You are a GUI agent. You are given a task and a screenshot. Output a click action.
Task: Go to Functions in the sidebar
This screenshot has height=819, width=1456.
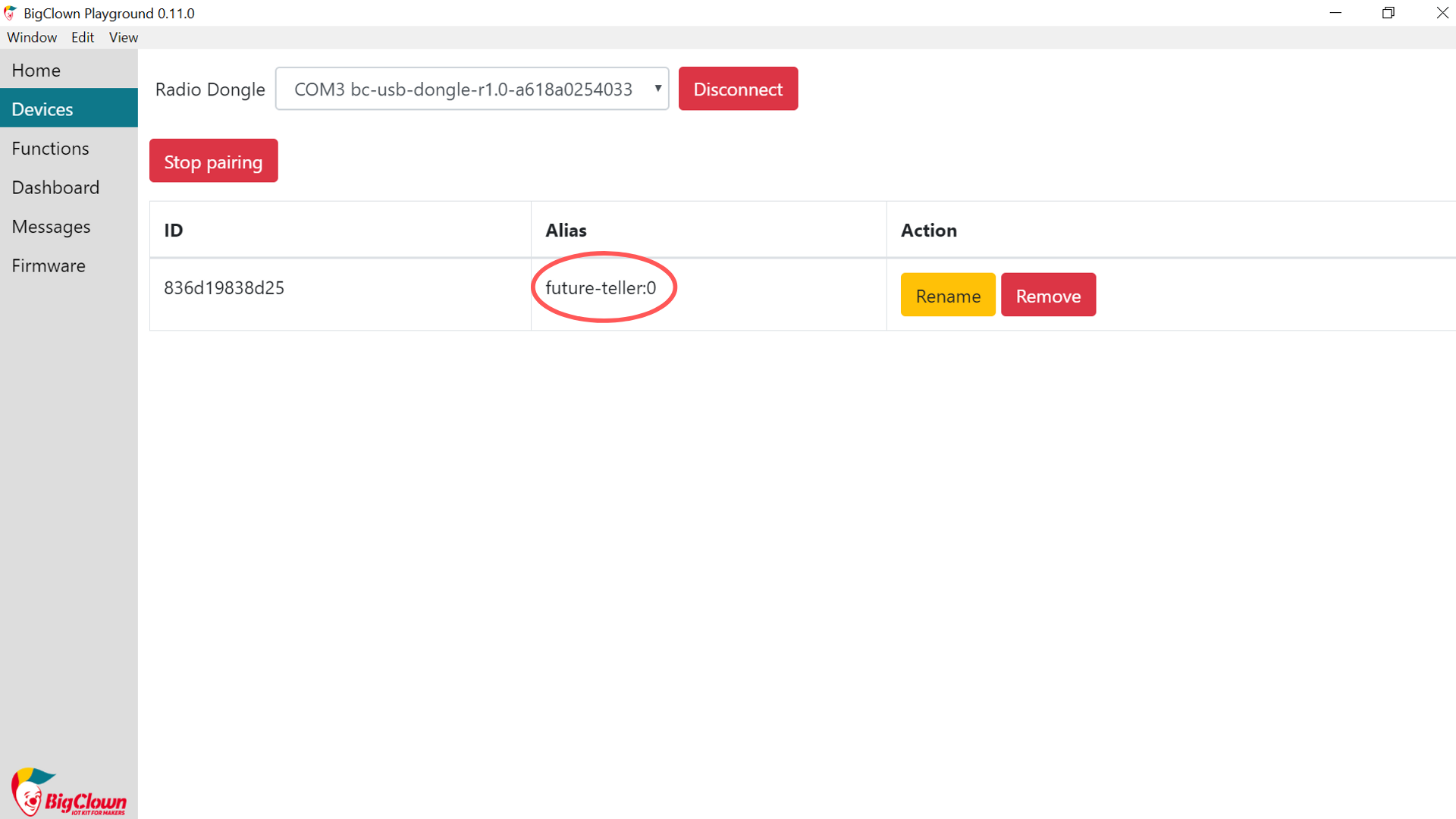(x=68, y=148)
